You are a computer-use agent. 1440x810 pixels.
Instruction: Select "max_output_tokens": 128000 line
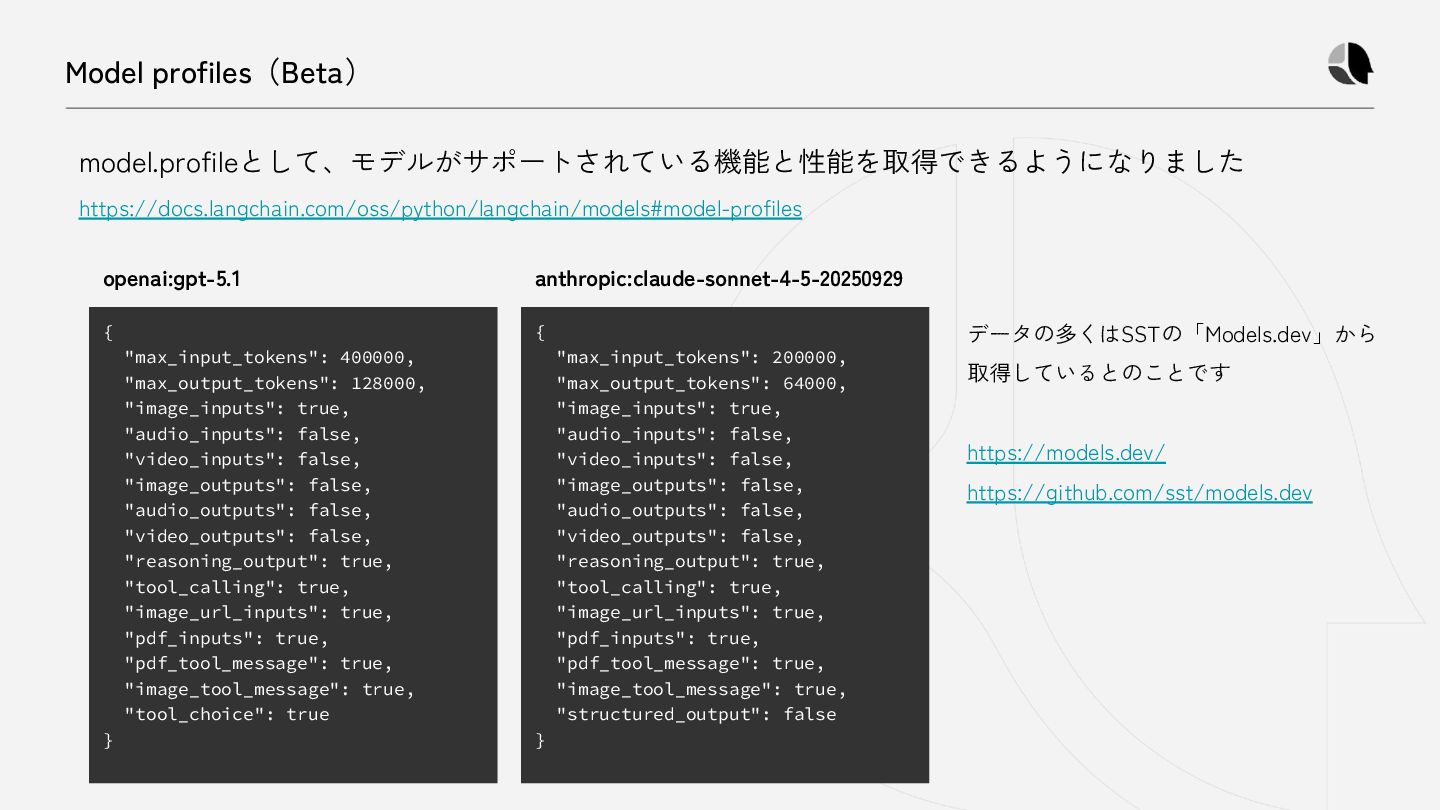(x=275, y=383)
